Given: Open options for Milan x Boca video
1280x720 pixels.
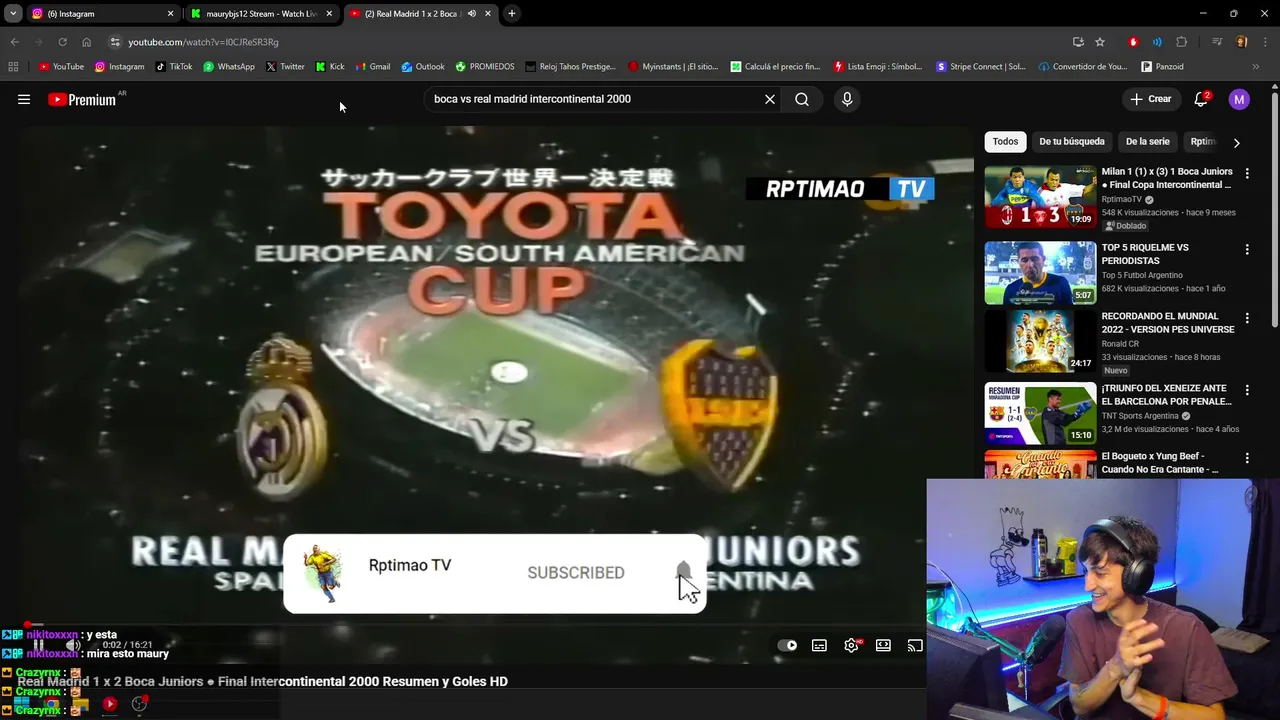Looking at the screenshot, I should [1246, 174].
